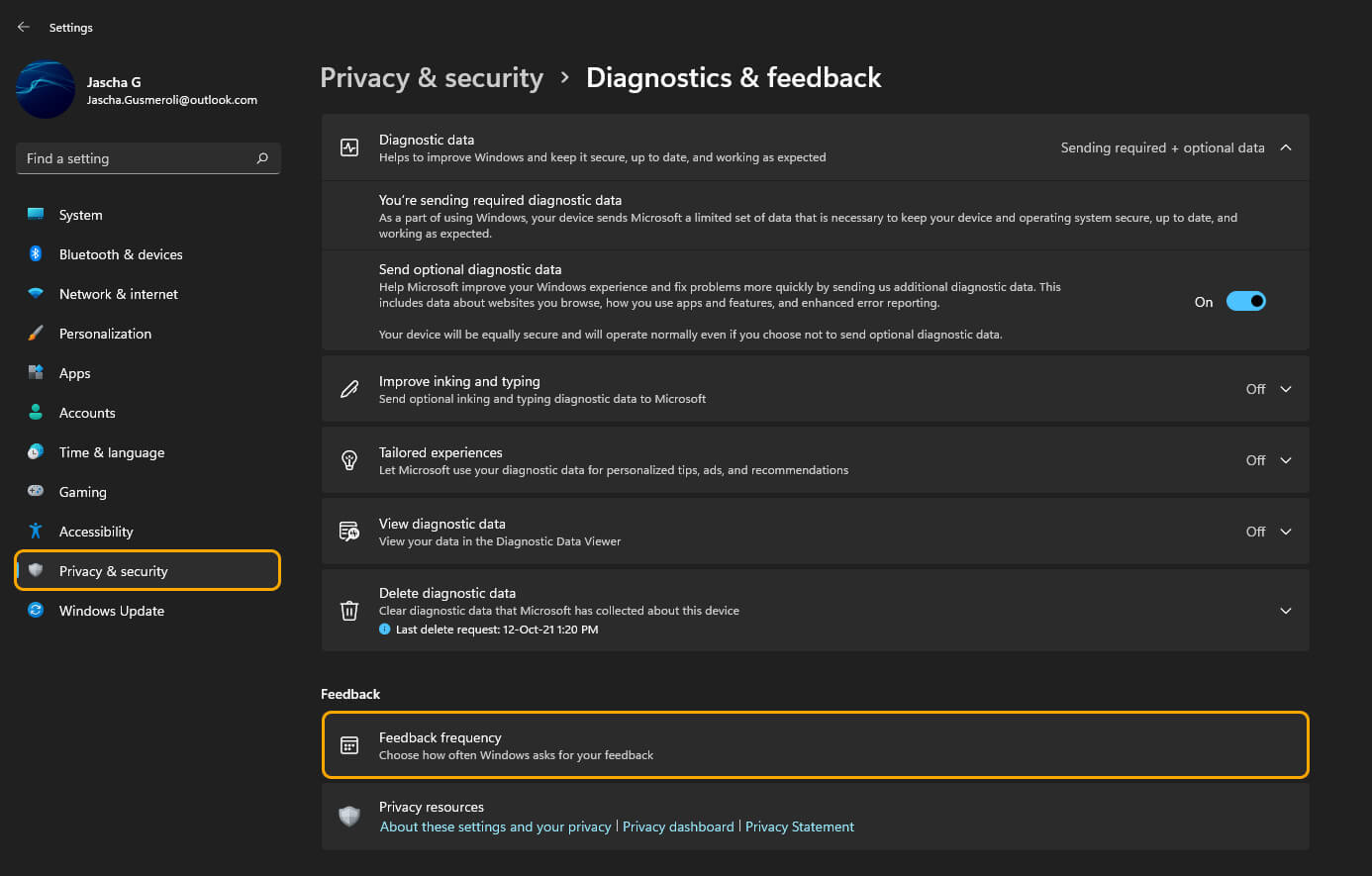Image resolution: width=1372 pixels, height=876 pixels.
Task: Click the System monitor icon in sidebar
Action: 36,214
